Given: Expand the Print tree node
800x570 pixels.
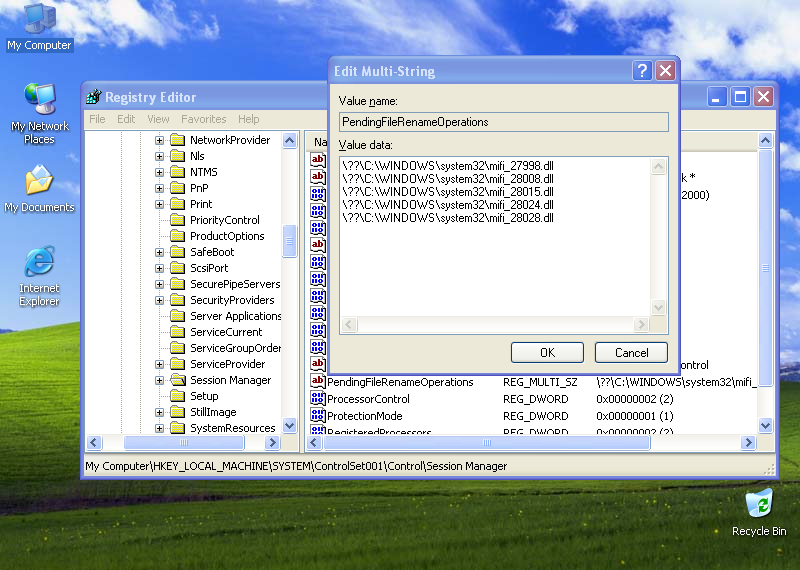Looking at the screenshot, I should [x=159, y=204].
